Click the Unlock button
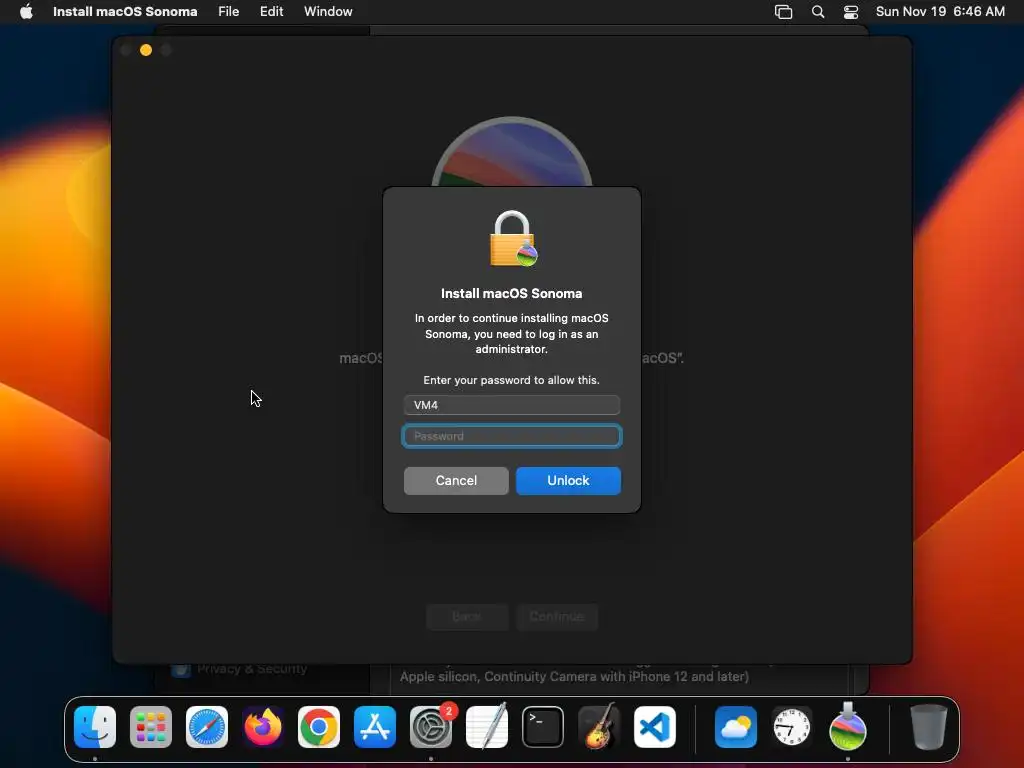This screenshot has width=1024, height=768. (x=568, y=481)
